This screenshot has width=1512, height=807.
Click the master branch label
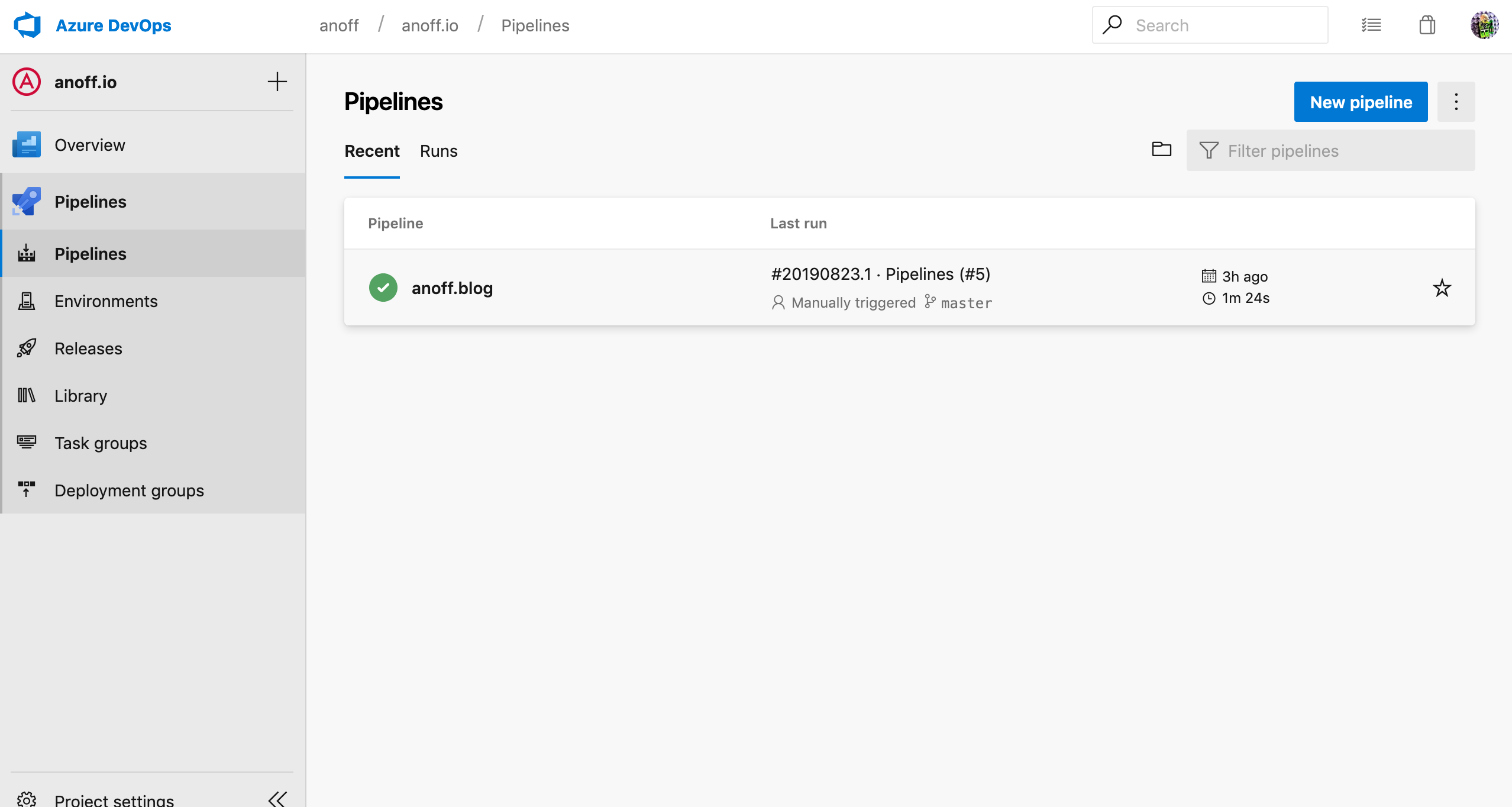[967, 303]
